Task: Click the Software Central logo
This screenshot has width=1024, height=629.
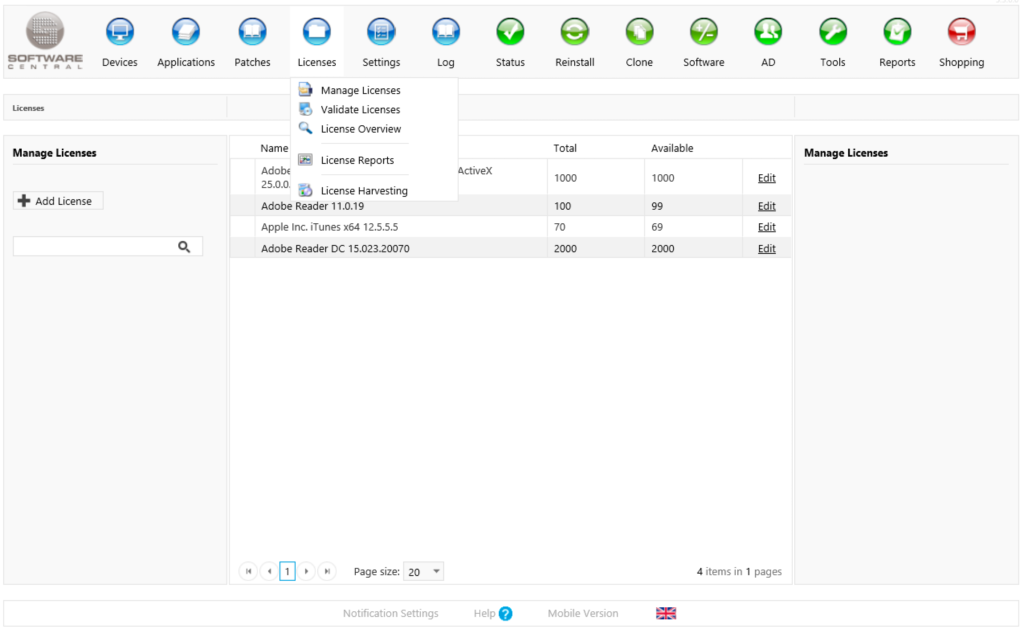Action: tap(45, 40)
